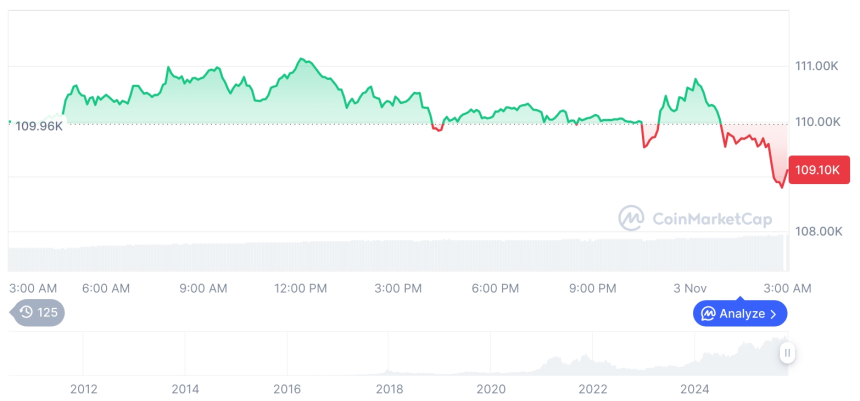860x401 pixels.
Task: Click the Analyze button's chart icon
Action: (x=708, y=314)
